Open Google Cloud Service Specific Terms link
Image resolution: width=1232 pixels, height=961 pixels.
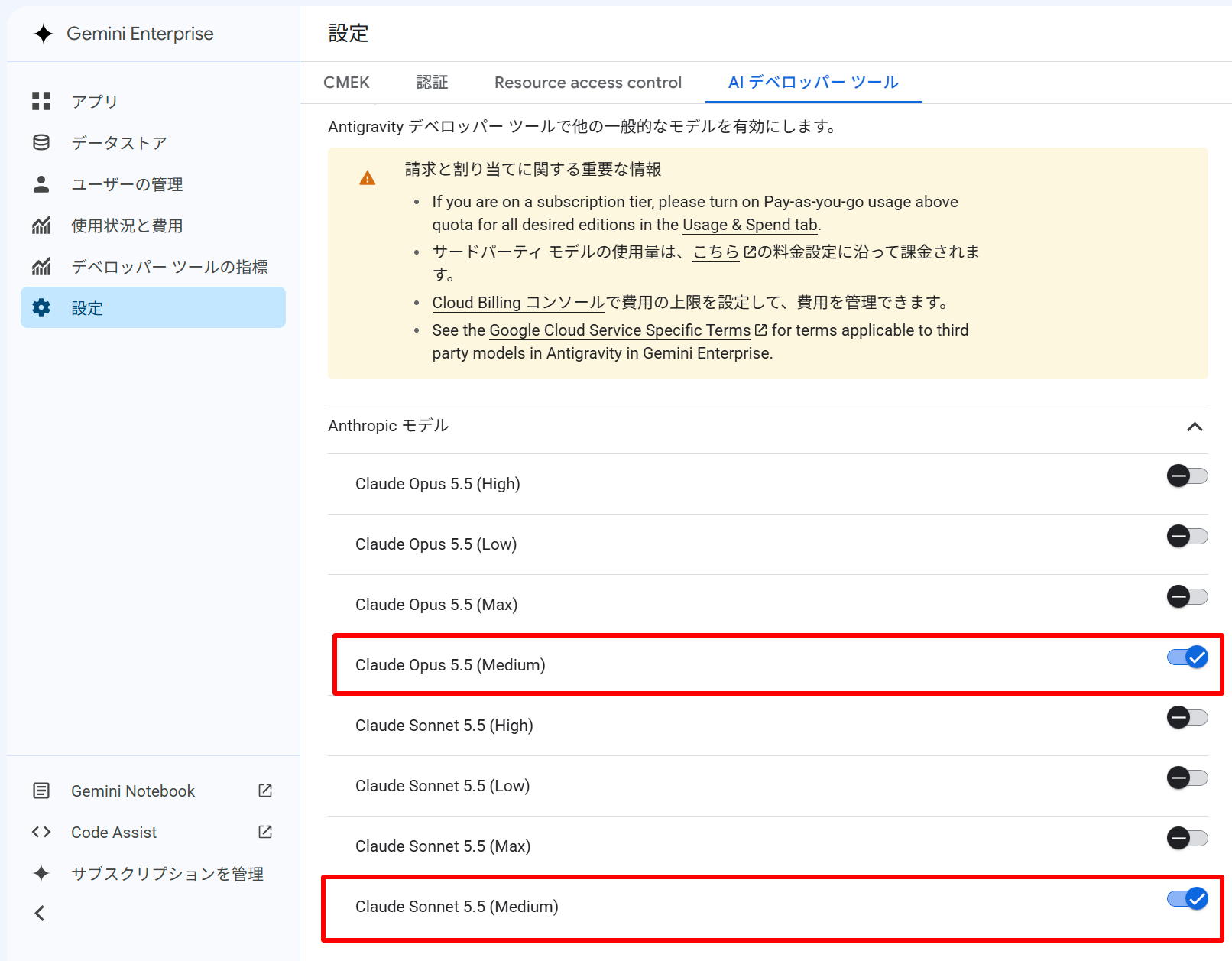click(x=620, y=330)
